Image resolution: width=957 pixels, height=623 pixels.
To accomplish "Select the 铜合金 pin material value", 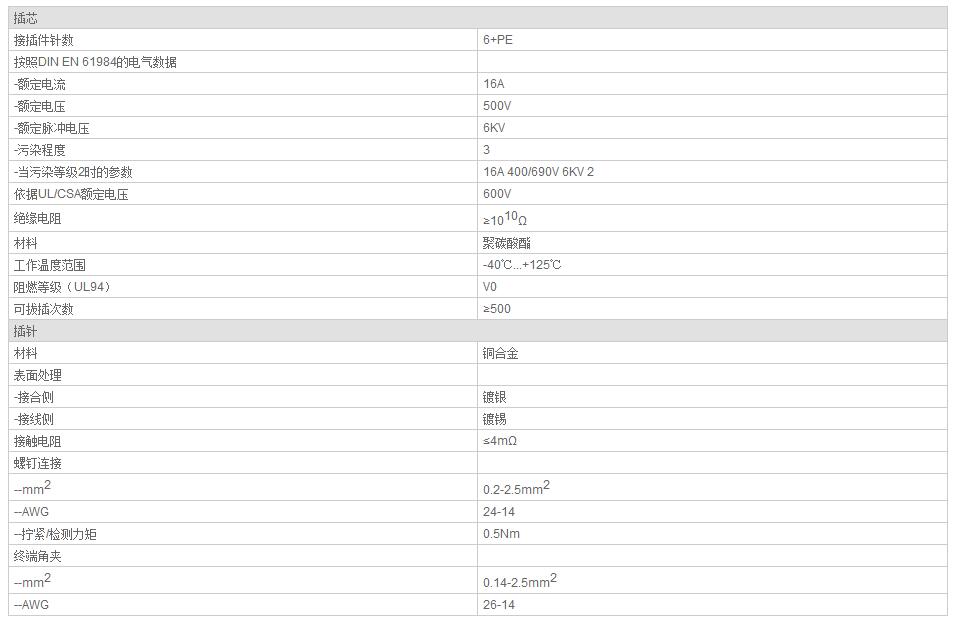I will tap(500, 353).
